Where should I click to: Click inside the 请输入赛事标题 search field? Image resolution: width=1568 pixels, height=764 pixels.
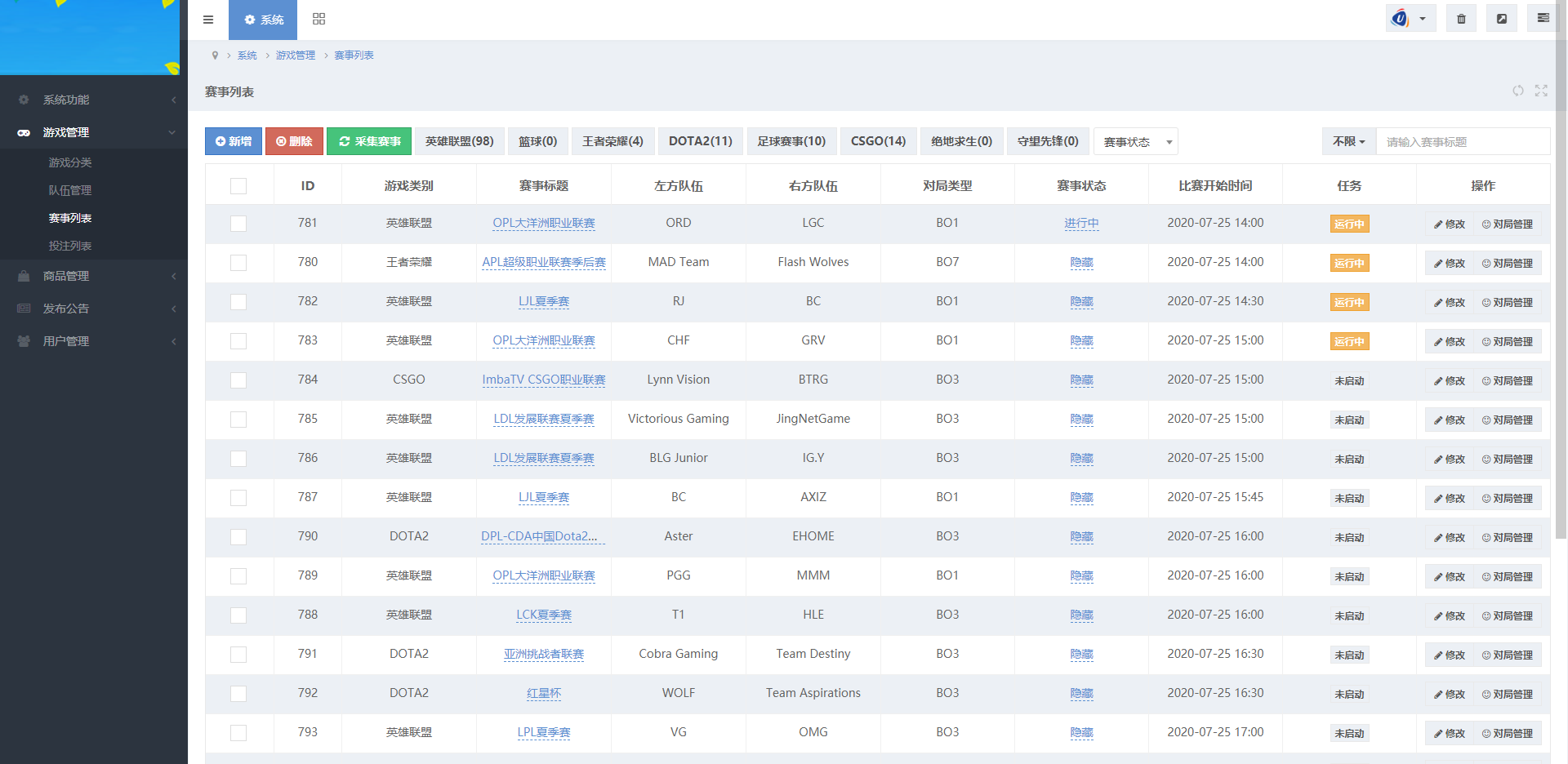coord(1463,141)
